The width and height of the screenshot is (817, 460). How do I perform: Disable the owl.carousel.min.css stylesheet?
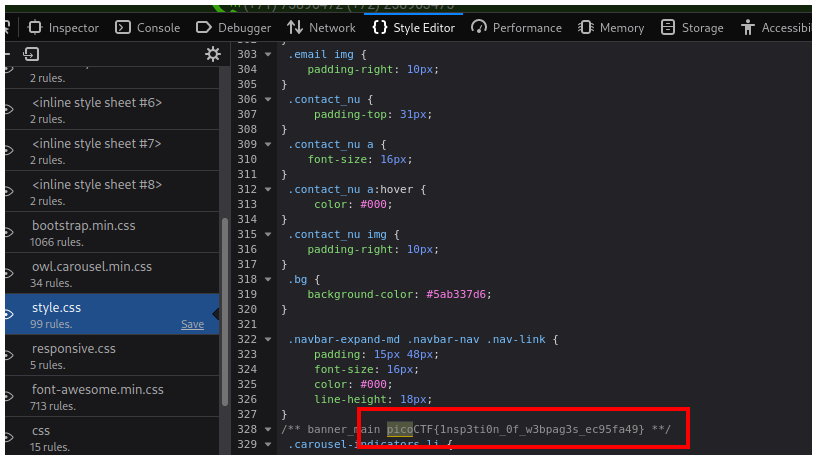[x=7, y=274]
